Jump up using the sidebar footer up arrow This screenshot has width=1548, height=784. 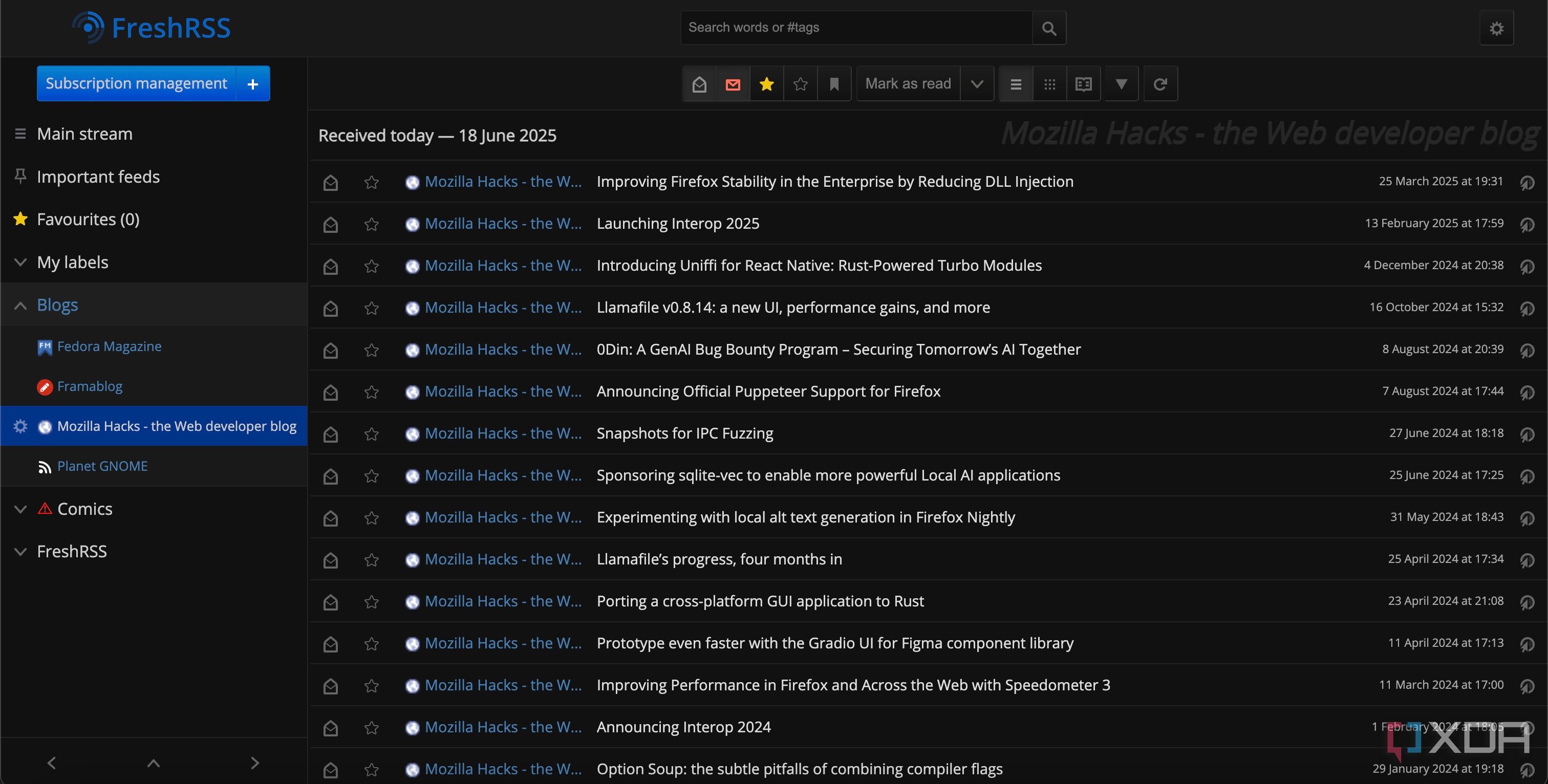pyautogui.click(x=153, y=763)
